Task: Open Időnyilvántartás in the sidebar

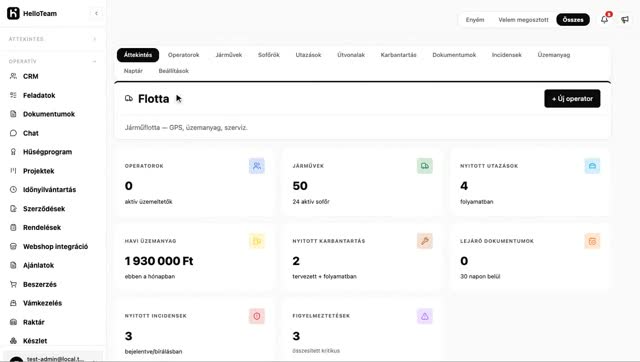Action: coord(53,190)
